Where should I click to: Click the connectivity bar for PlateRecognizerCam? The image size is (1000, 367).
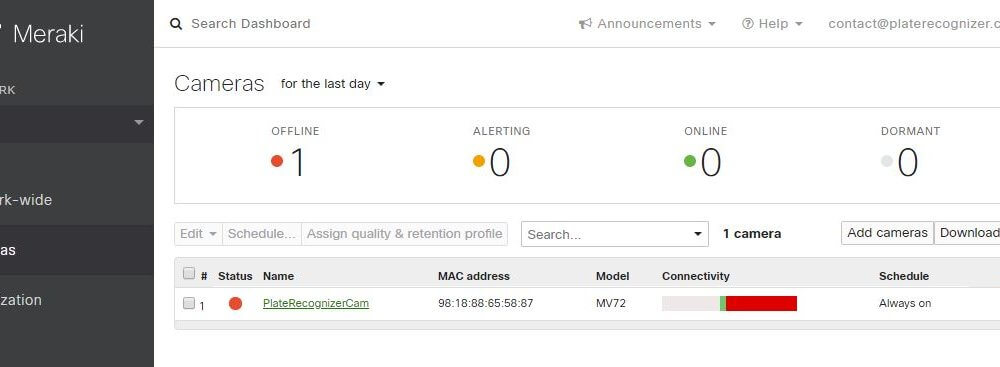(x=730, y=303)
